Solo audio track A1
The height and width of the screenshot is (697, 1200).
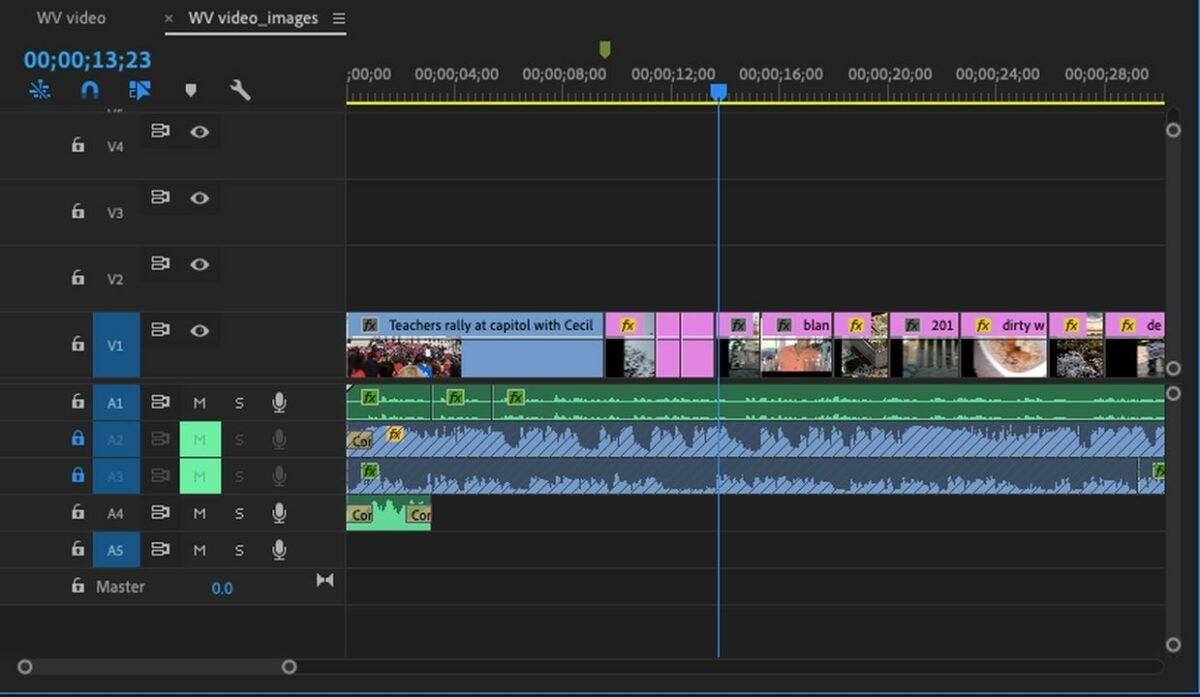(x=239, y=402)
